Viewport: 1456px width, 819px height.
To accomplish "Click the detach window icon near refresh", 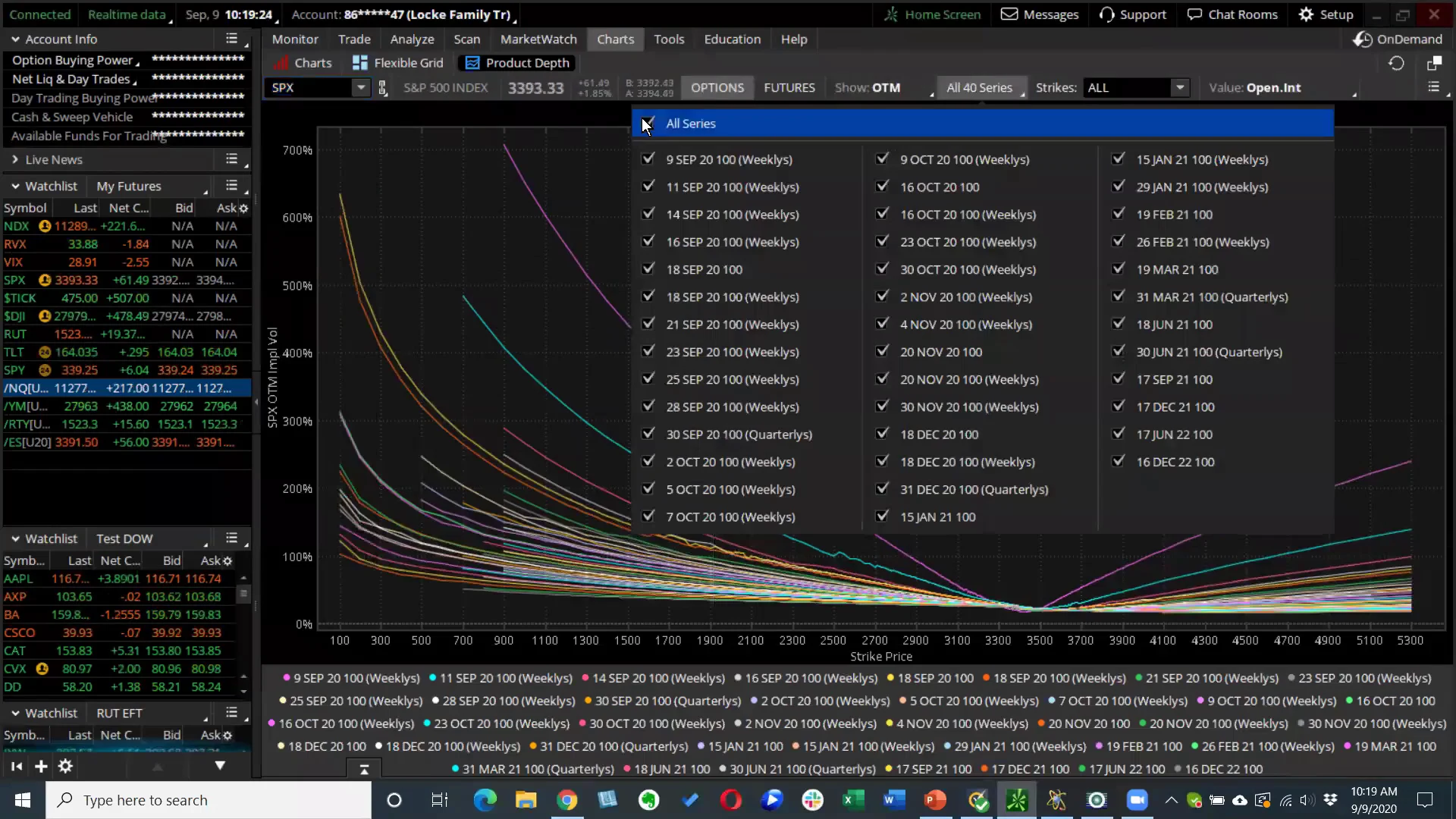I will pyautogui.click(x=1433, y=64).
